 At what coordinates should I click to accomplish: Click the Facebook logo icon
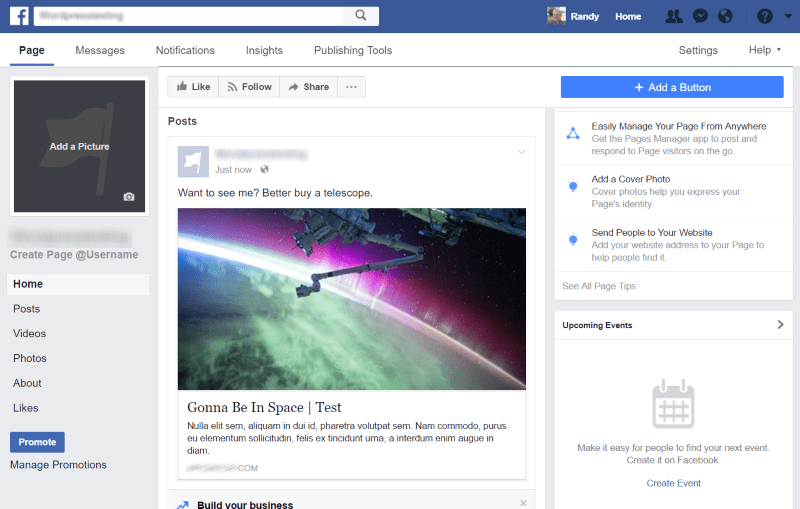click(19, 16)
